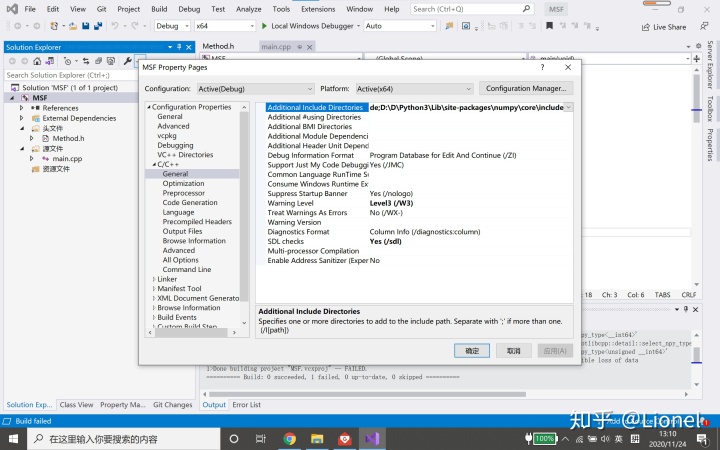Expand the Manifest Tool node
The image size is (720, 450).
tap(154, 289)
